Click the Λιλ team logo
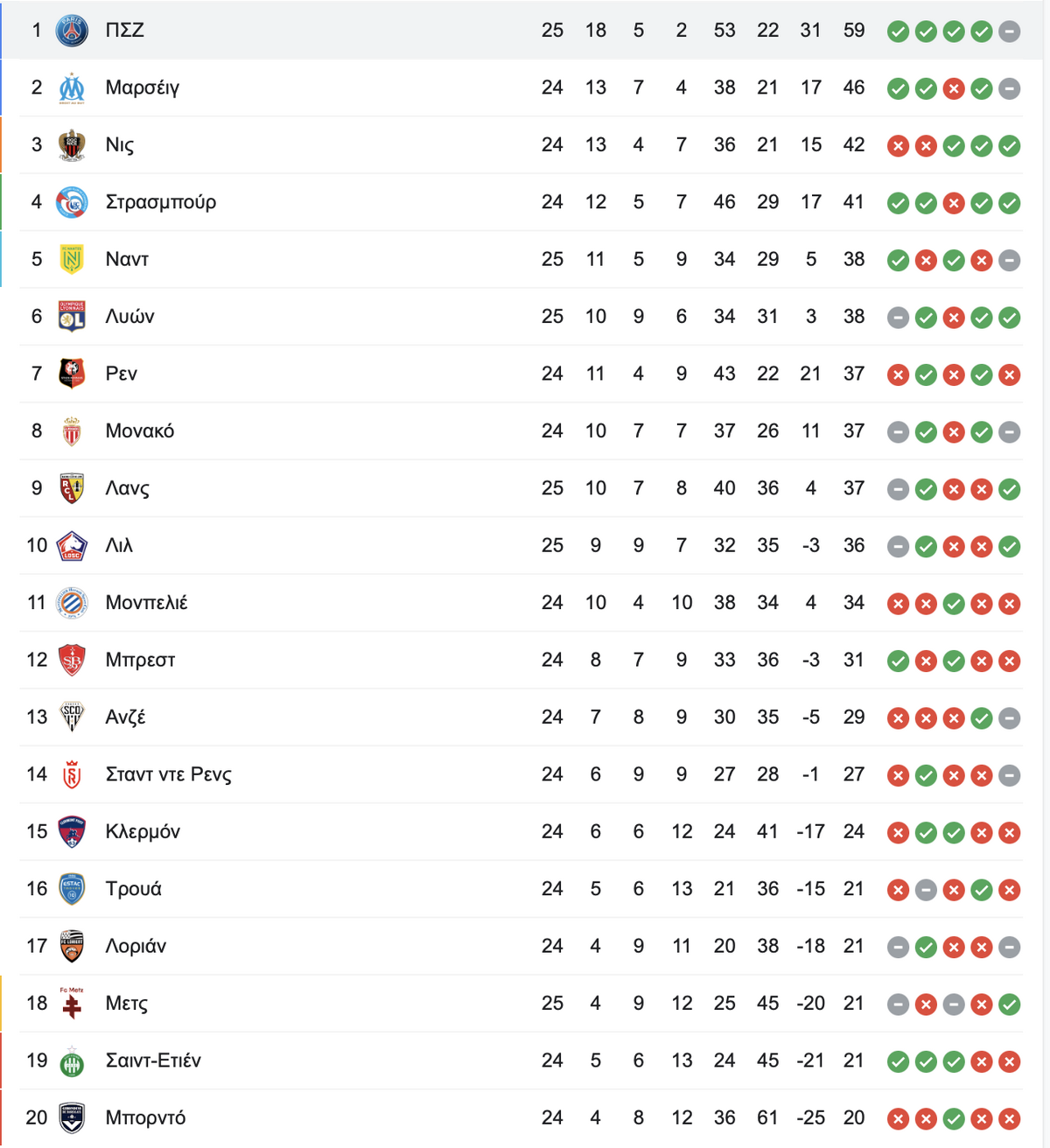1050x1148 pixels. 72,545
